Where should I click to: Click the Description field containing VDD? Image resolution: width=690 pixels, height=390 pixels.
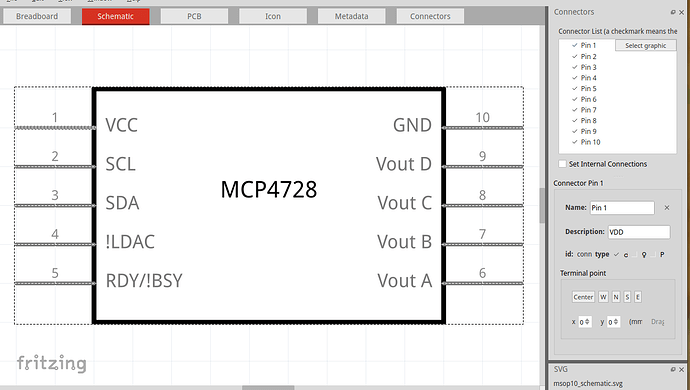[x=639, y=232]
